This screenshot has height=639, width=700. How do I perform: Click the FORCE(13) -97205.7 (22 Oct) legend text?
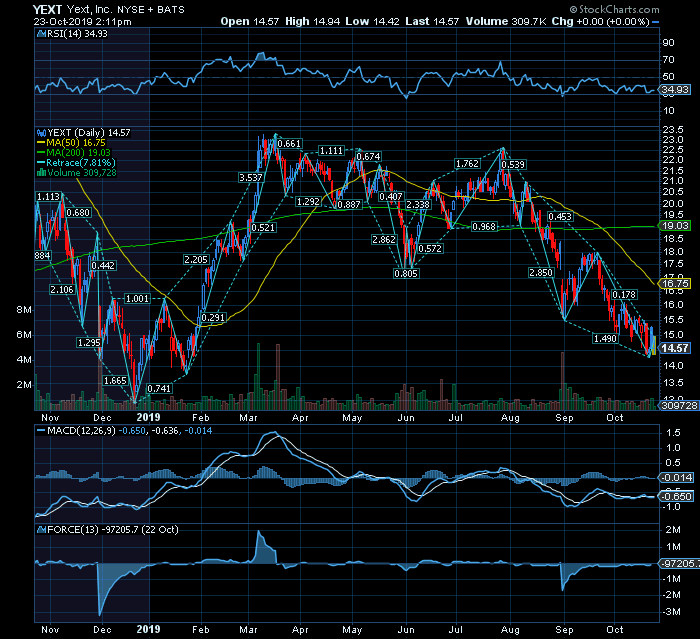[113, 530]
